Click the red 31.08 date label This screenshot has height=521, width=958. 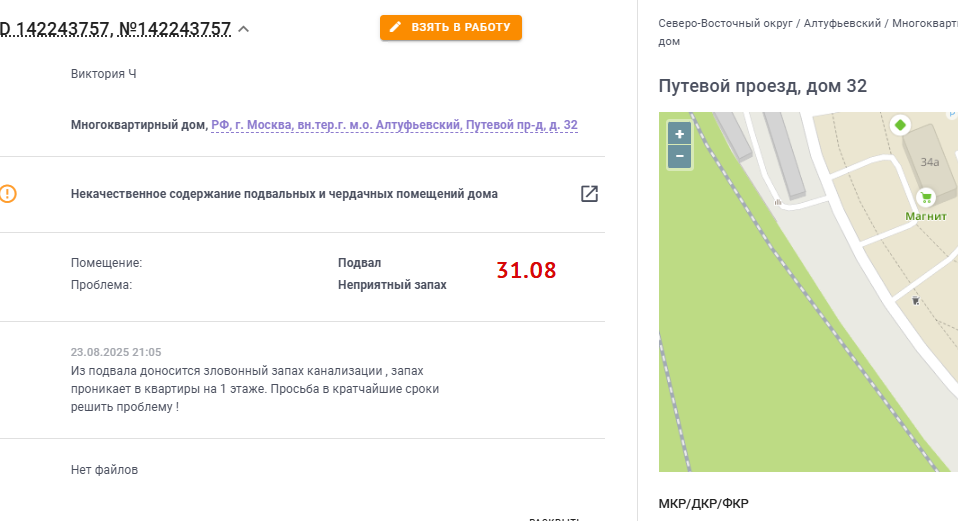[x=526, y=270]
